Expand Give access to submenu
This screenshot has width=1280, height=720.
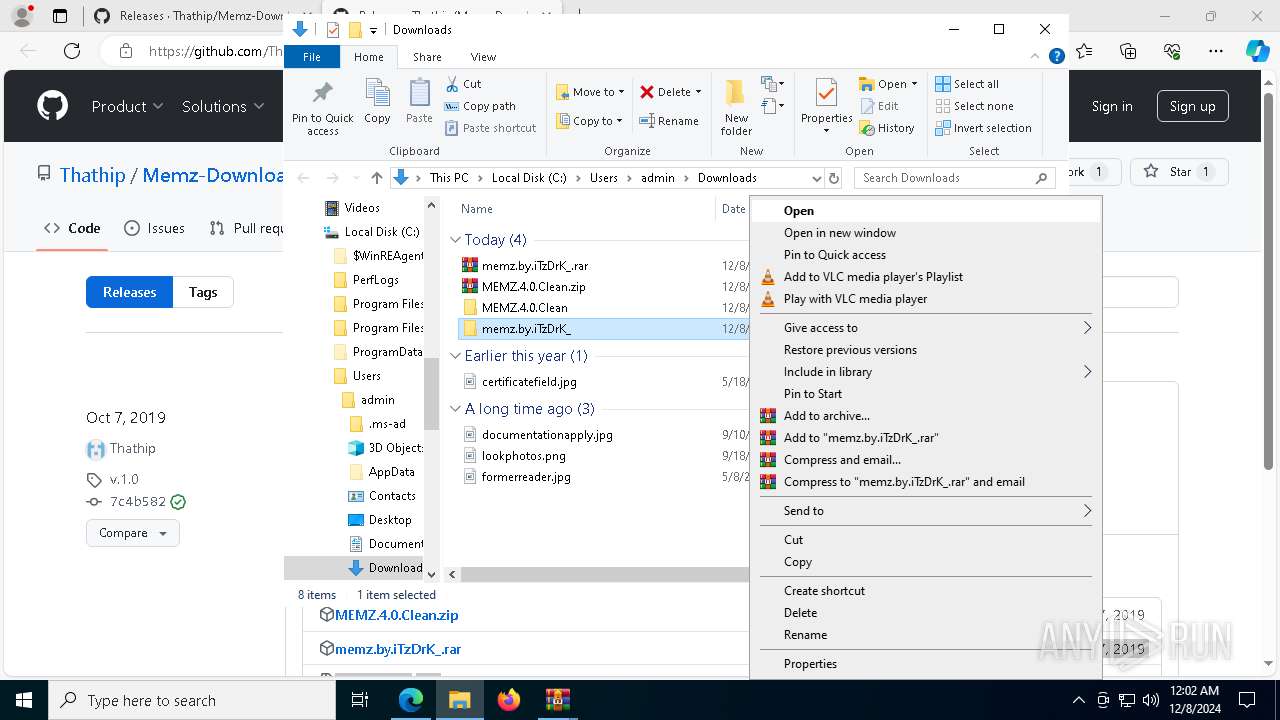(x=926, y=328)
